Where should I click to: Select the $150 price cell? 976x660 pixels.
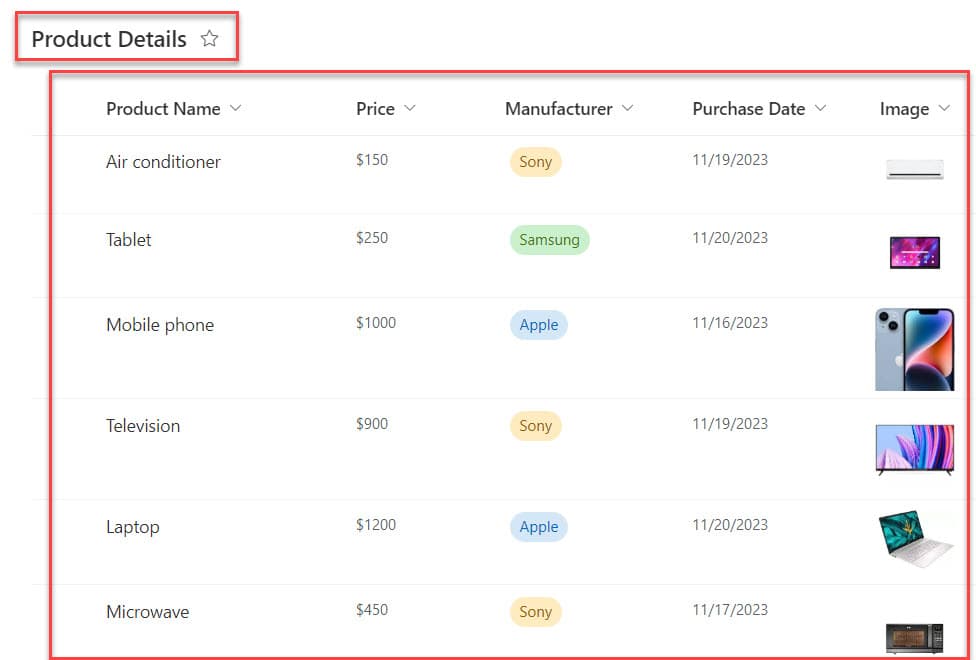(372, 160)
